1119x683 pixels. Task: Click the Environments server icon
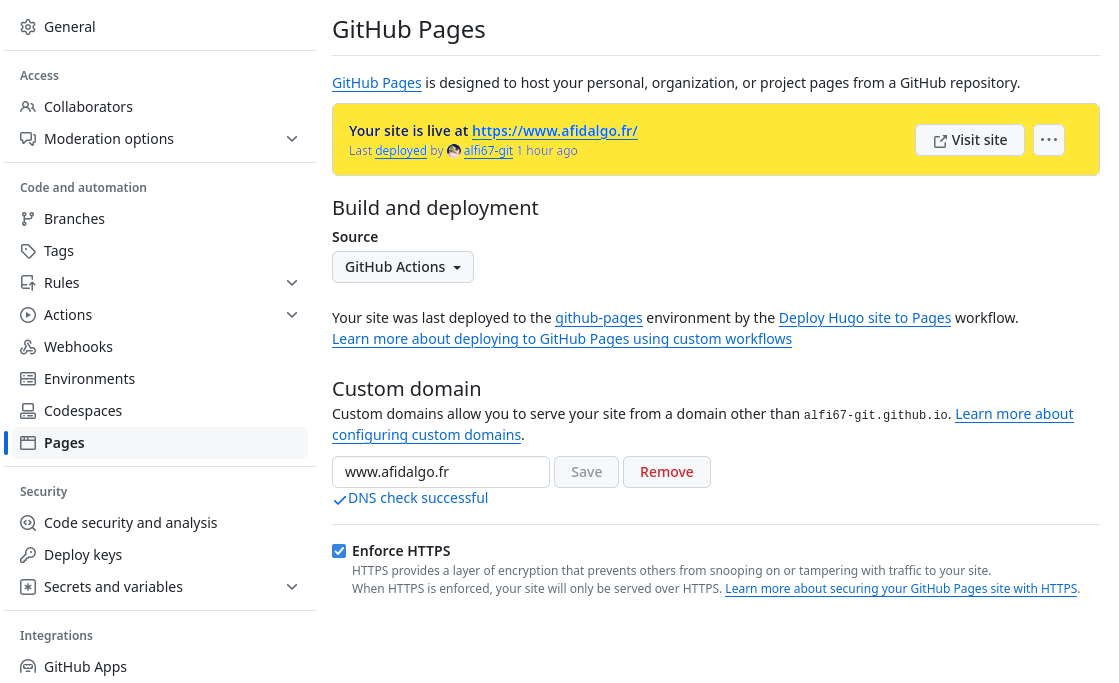[28, 379]
